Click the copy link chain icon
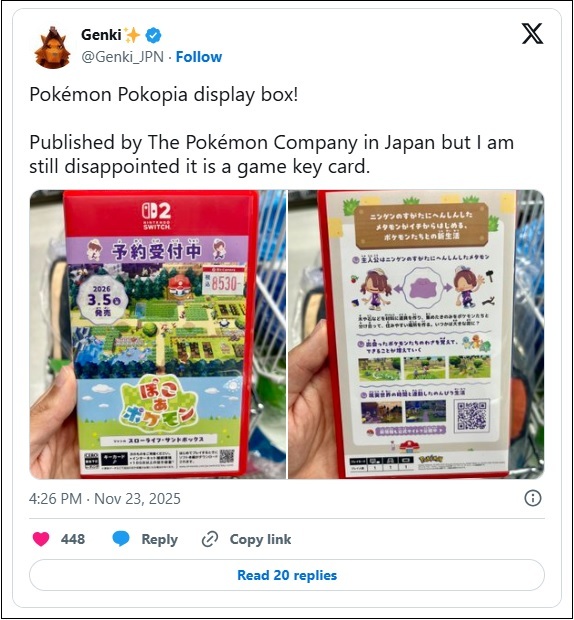Image resolution: width=574 pixels, height=620 pixels. point(210,539)
